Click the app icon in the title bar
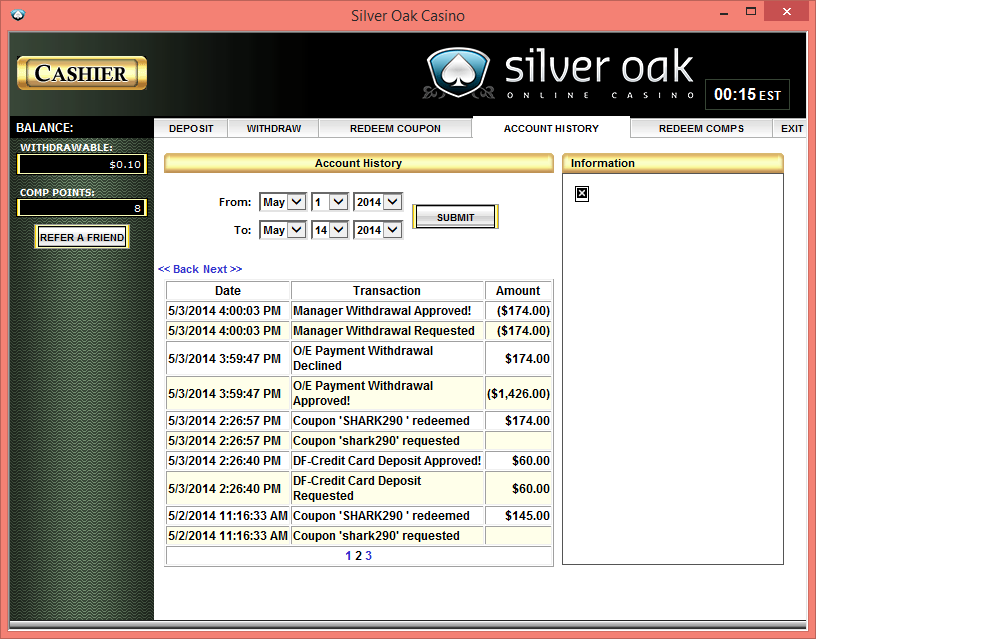Image resolution: width=1008 pixels, height=639 pixels. point(18,15)
